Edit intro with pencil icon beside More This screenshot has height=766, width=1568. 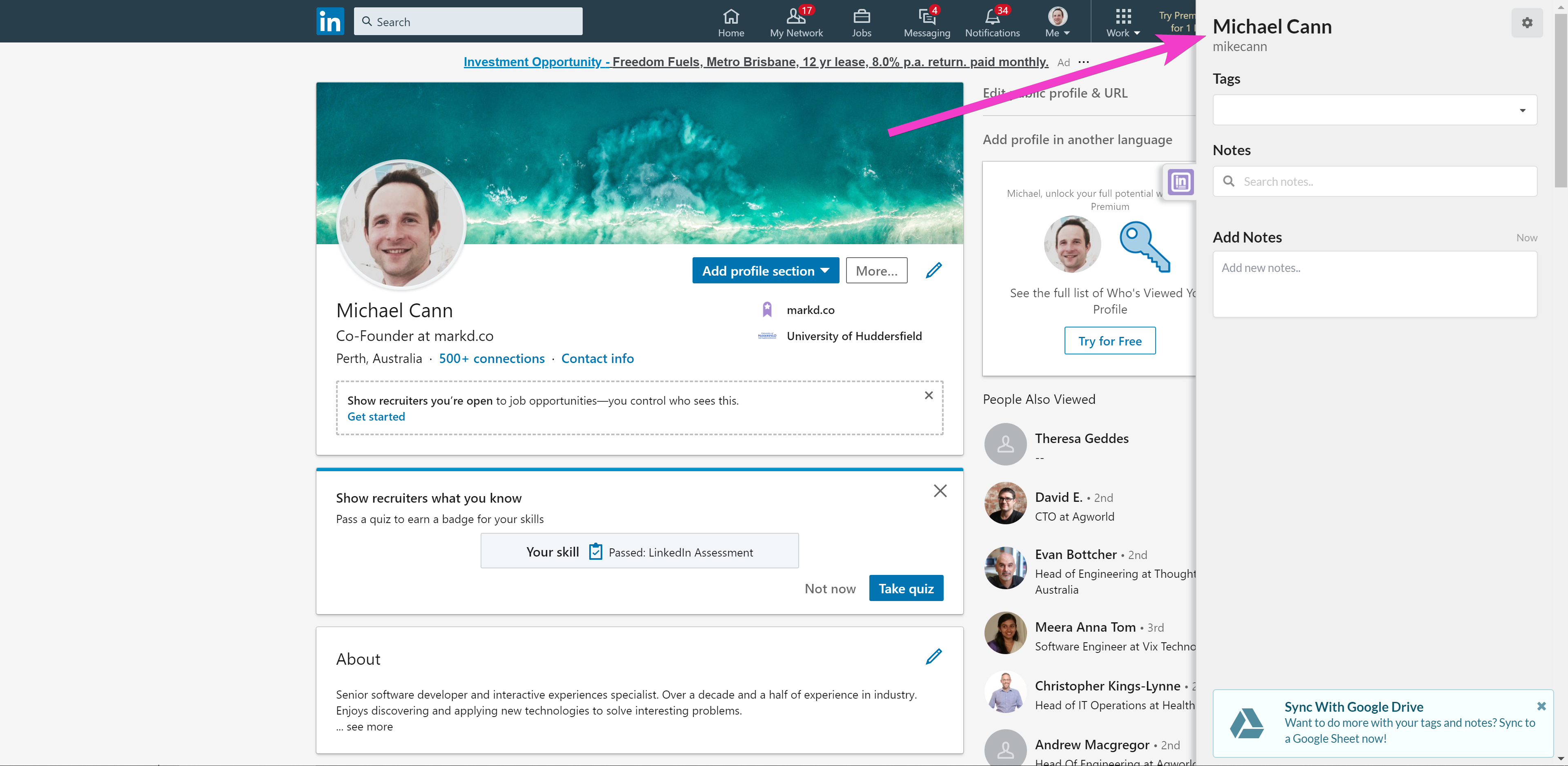pos(934,270)
